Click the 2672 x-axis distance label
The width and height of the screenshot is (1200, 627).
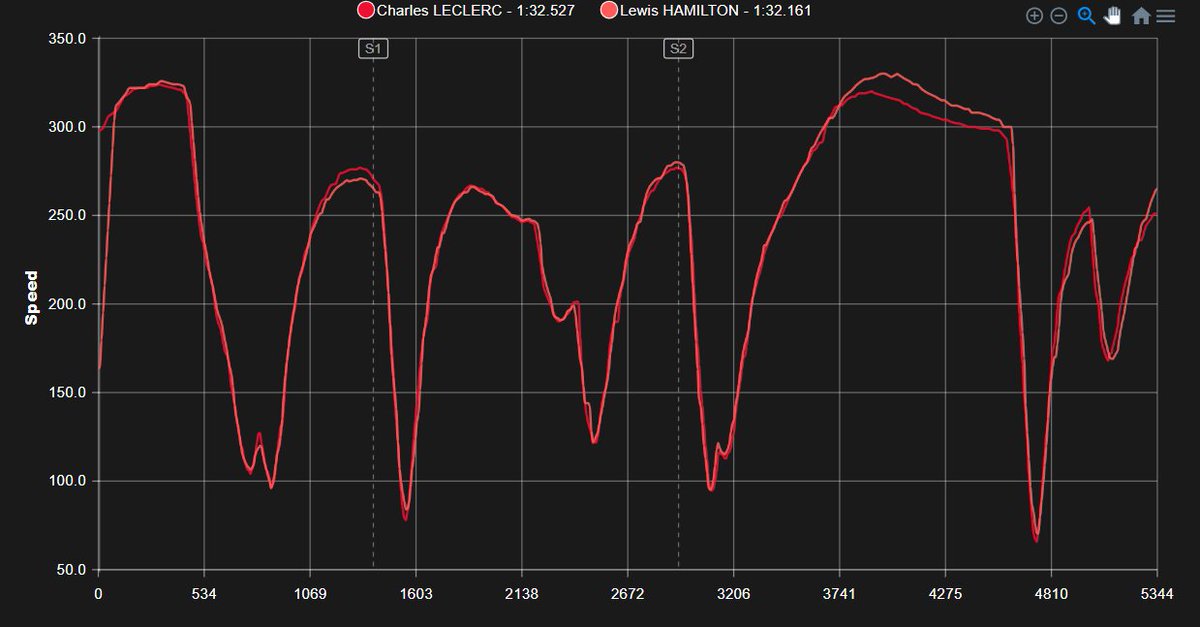point(627,593)
